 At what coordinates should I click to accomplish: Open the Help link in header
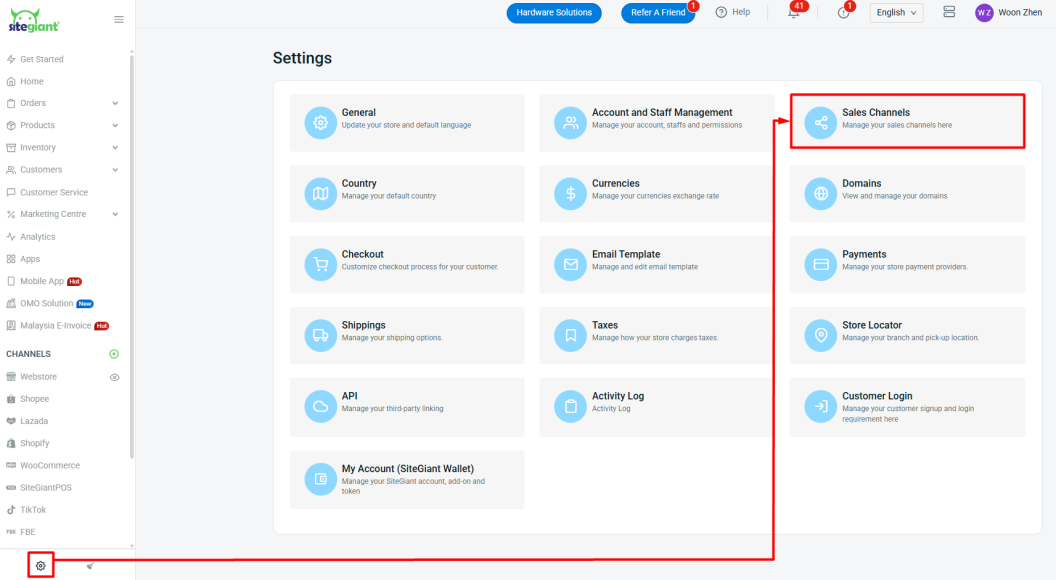[733, 12]
